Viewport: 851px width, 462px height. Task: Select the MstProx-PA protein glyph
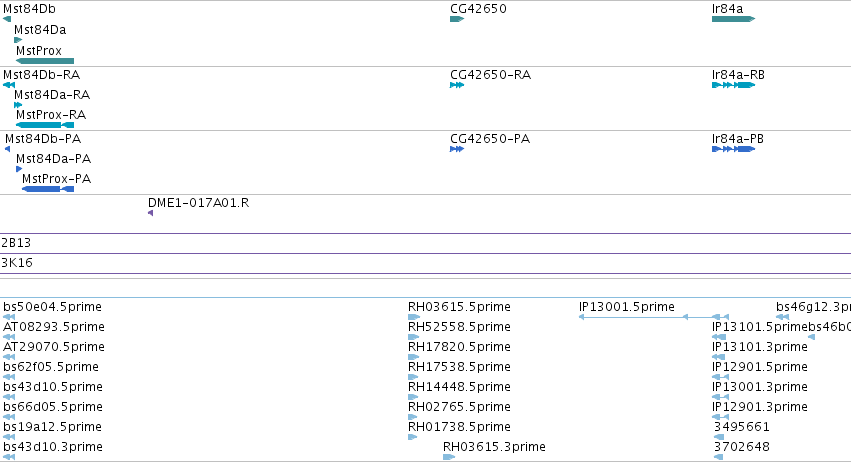click(x=48, y=189)
